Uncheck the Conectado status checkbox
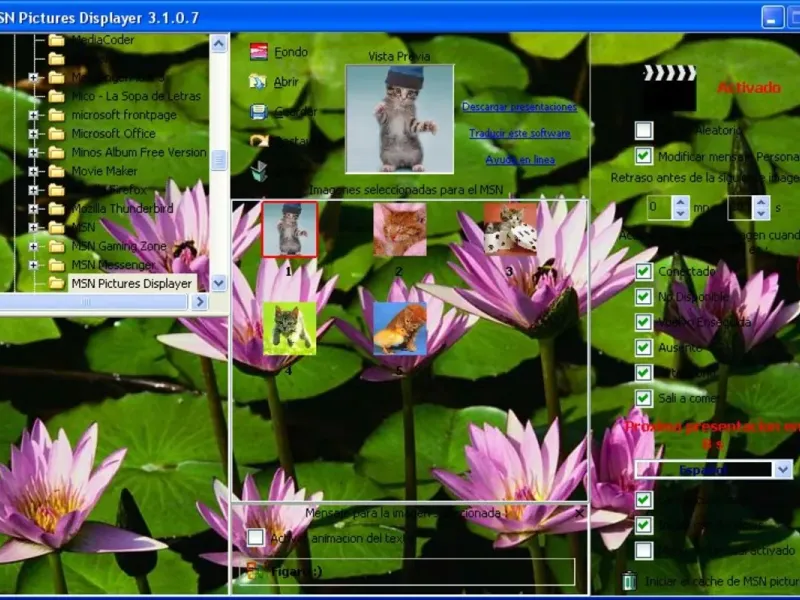 pos(644,271)
